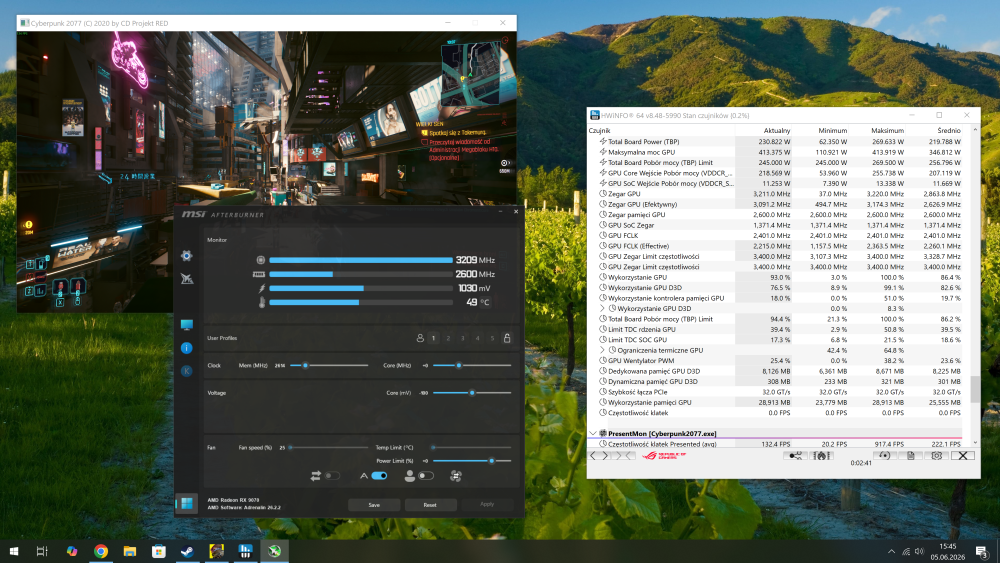Screen dimensions: 1000x563
Task: Open the blue information icon
Action: tap(186, 348)
